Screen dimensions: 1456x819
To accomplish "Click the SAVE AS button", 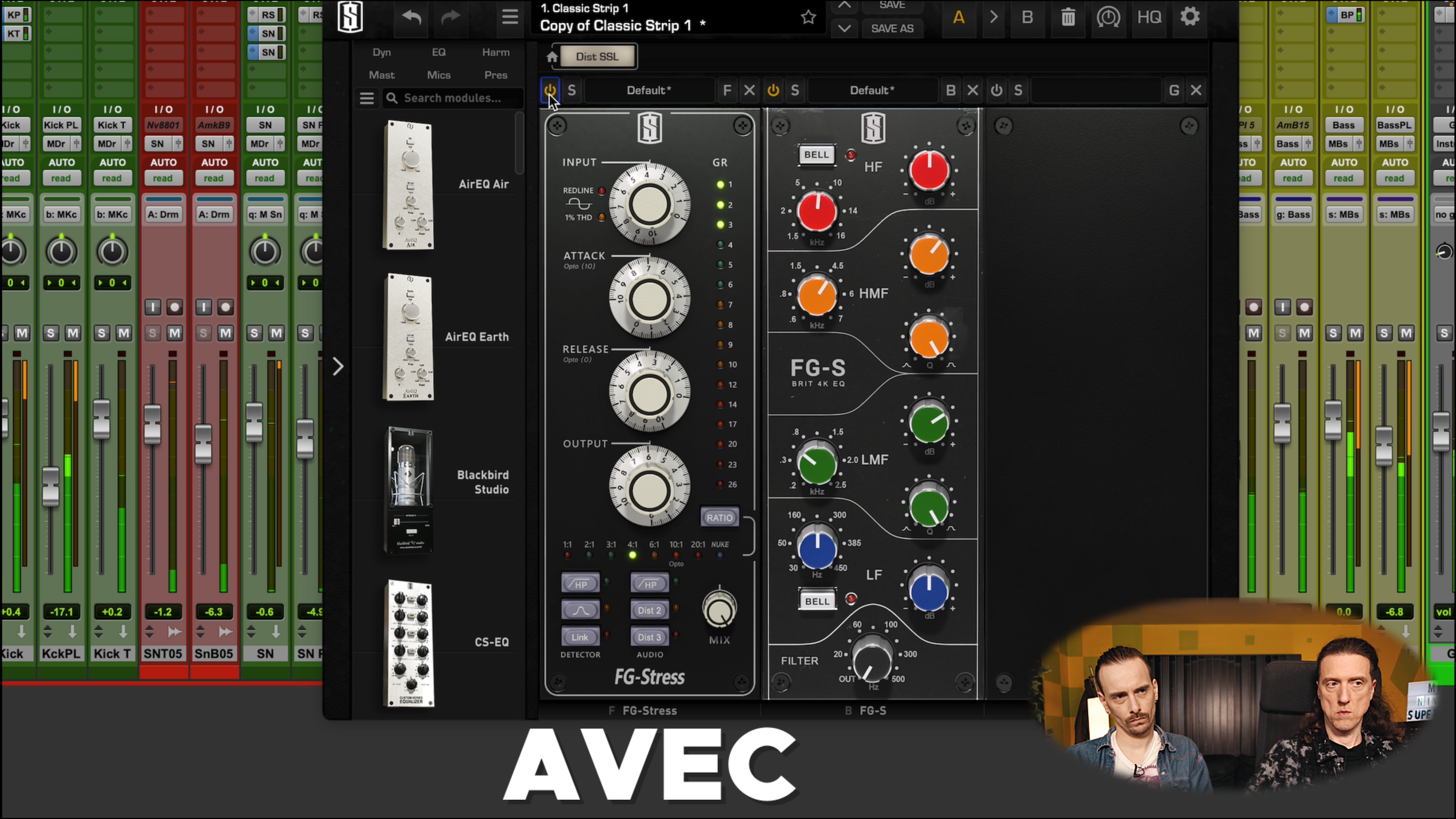I will coord(892,28).
